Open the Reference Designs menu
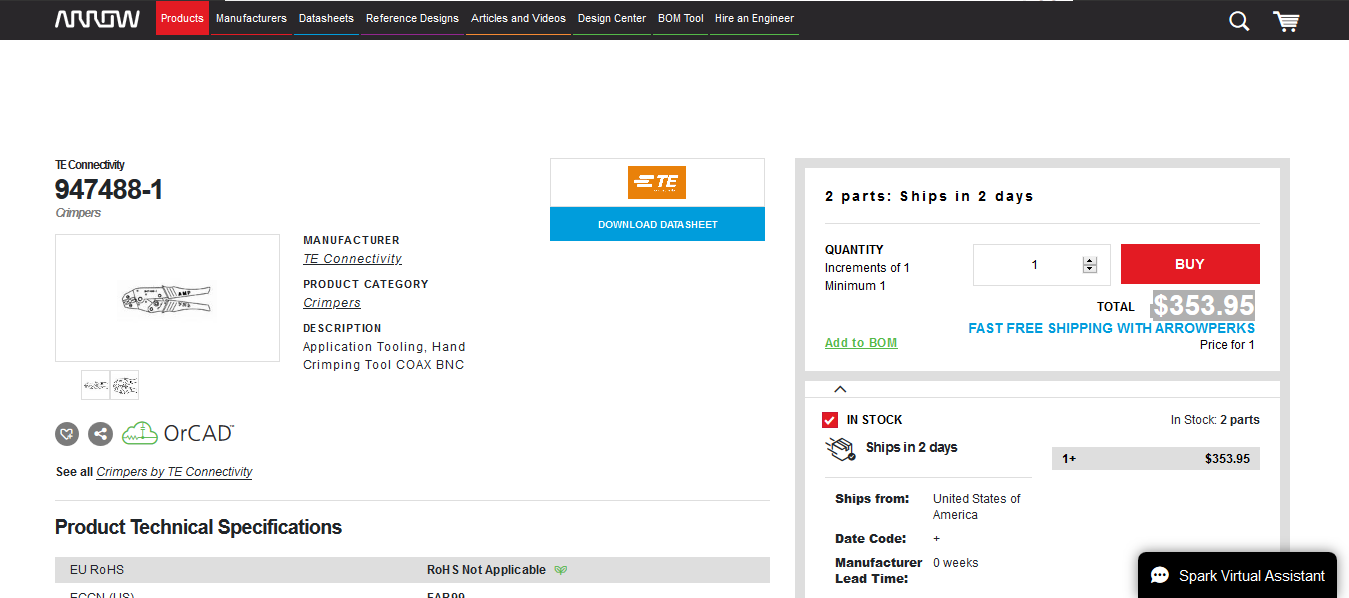This screenshot has height=598, width=1349. (412, 18)
